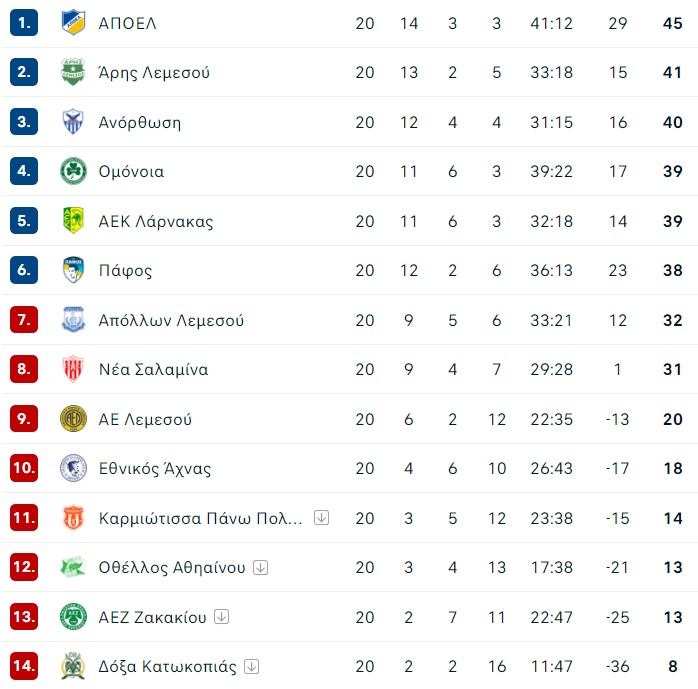Click the blue rank 1 badge

click(x=24, y=23)
